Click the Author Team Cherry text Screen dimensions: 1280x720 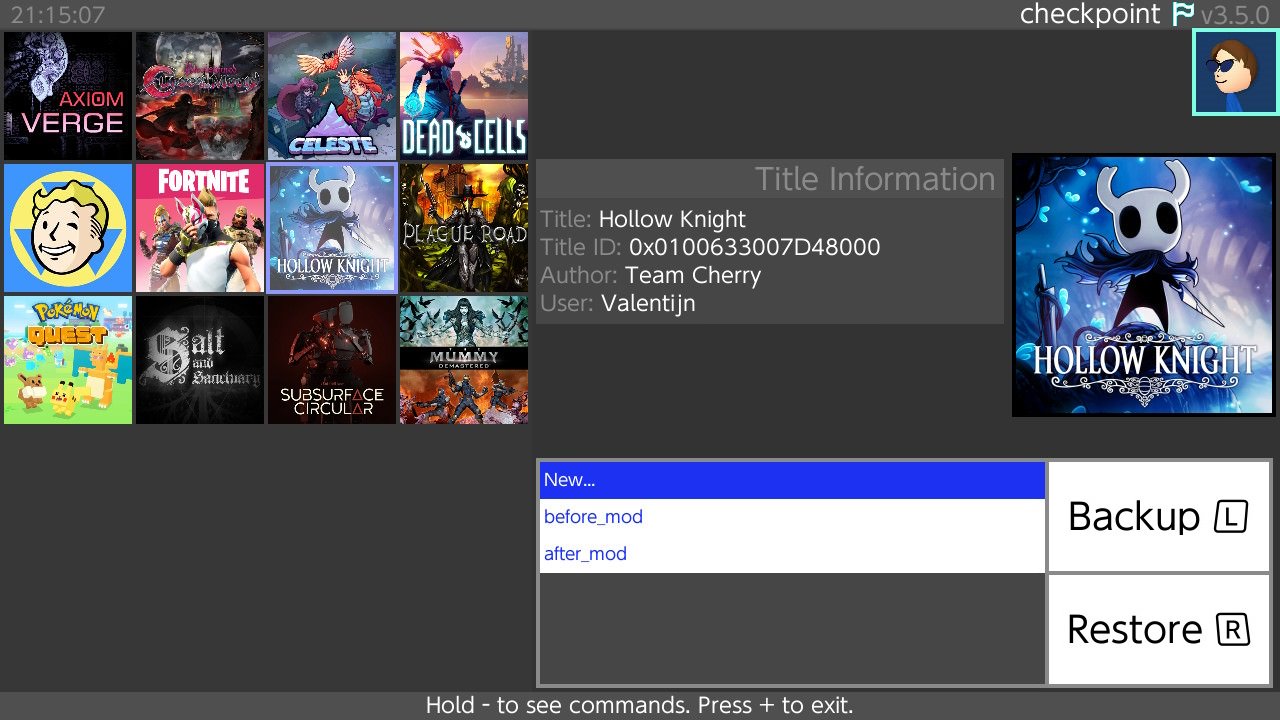coord(651,275)
